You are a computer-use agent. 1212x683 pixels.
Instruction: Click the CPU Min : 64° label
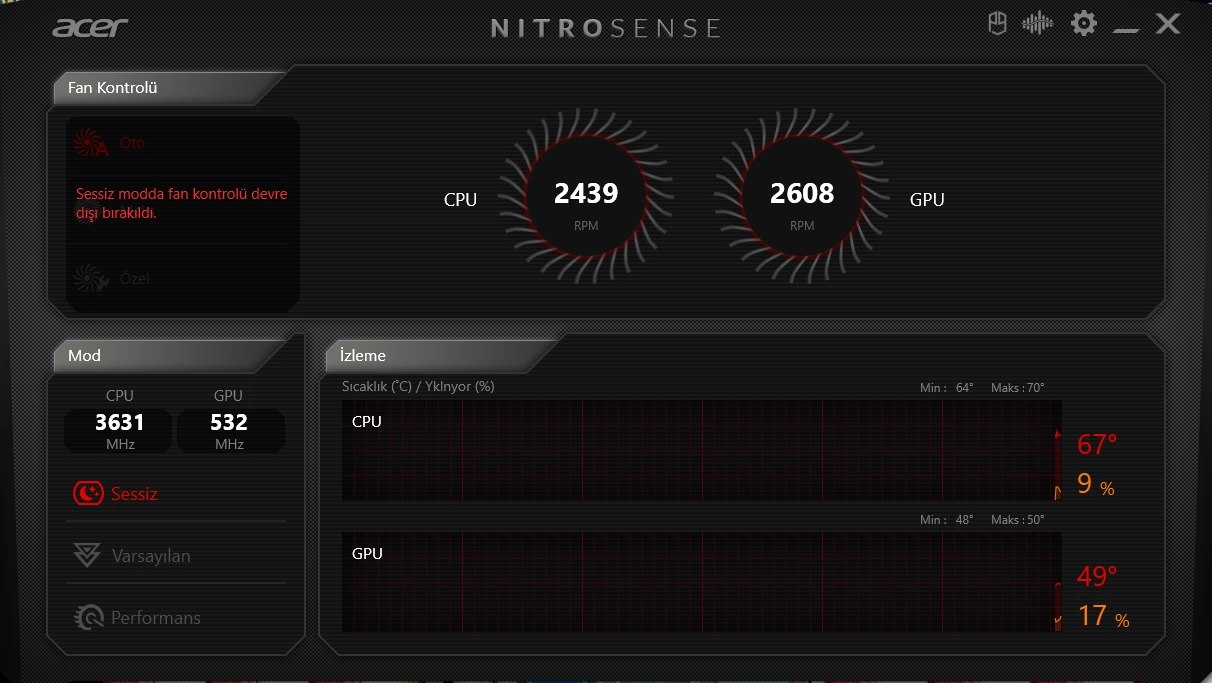tap(947, 388)
